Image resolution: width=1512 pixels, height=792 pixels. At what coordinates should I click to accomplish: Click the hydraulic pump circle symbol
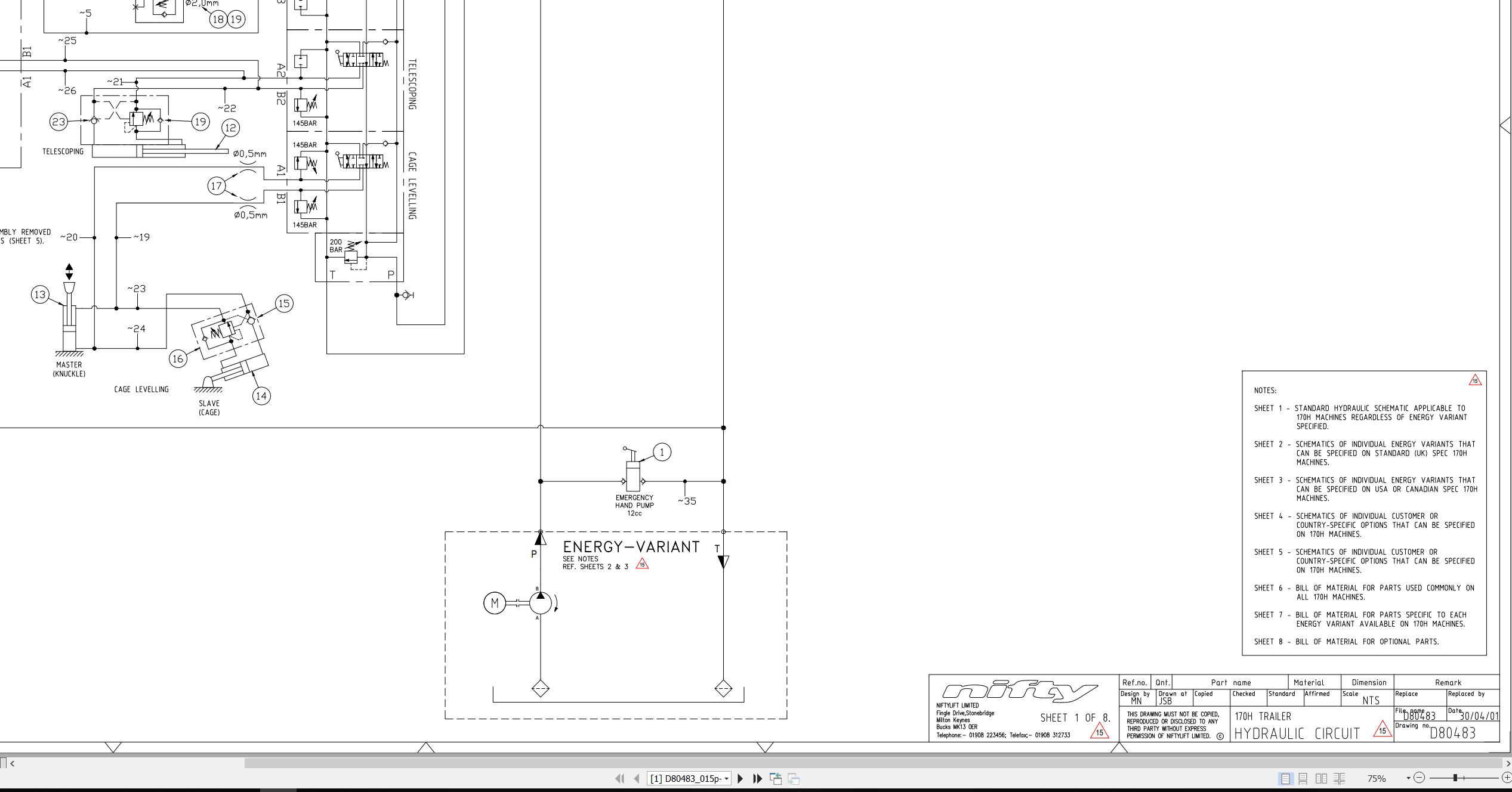point(541,603)
